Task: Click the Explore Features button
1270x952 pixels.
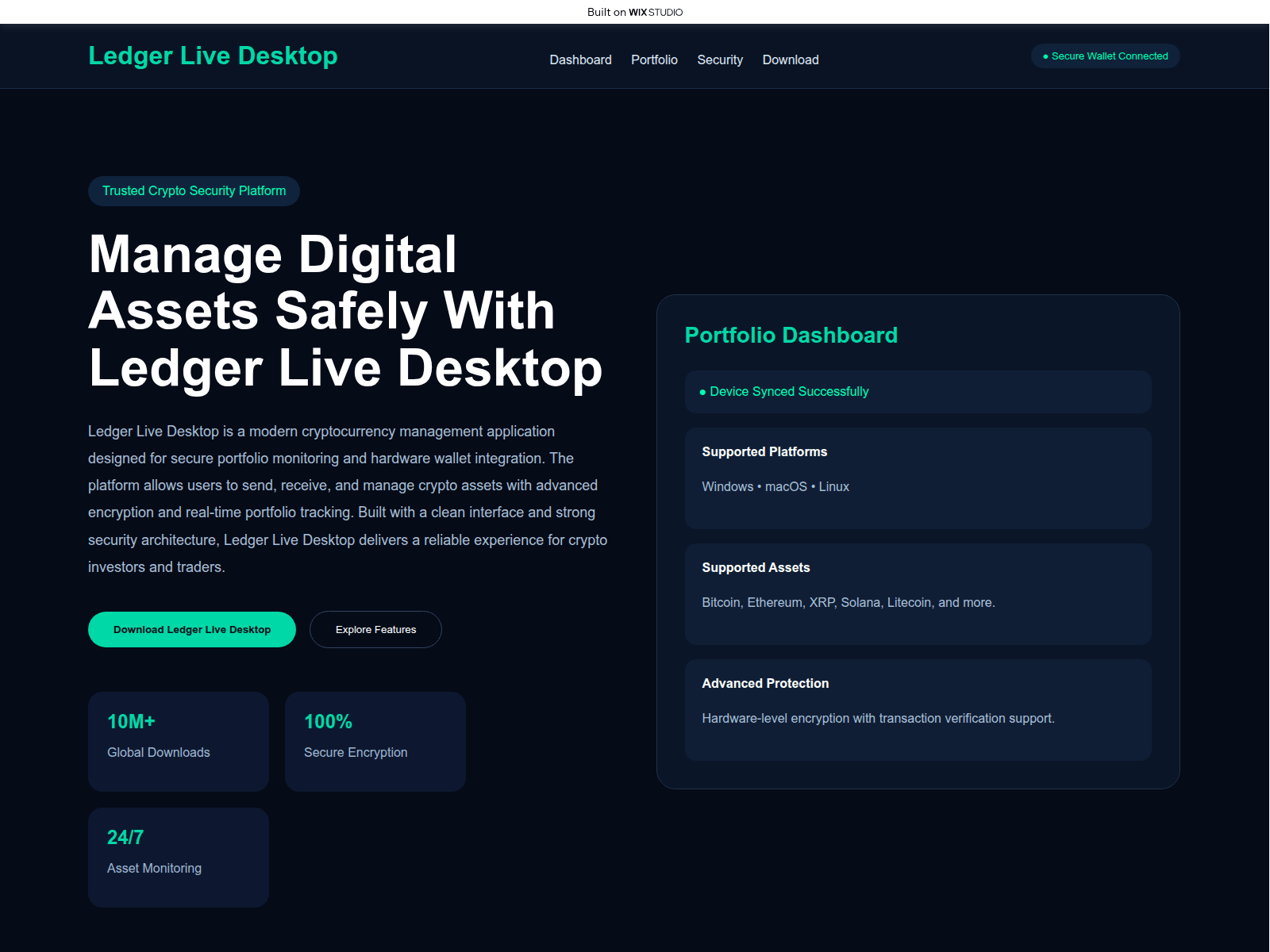Action: click(x=375, y=630)
